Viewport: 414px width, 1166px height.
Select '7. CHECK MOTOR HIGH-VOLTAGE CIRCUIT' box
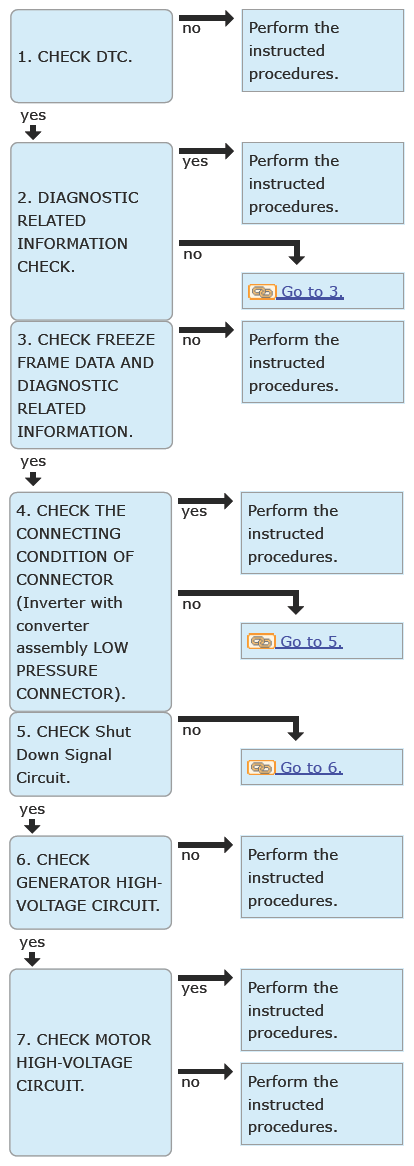pos(91,1062)
